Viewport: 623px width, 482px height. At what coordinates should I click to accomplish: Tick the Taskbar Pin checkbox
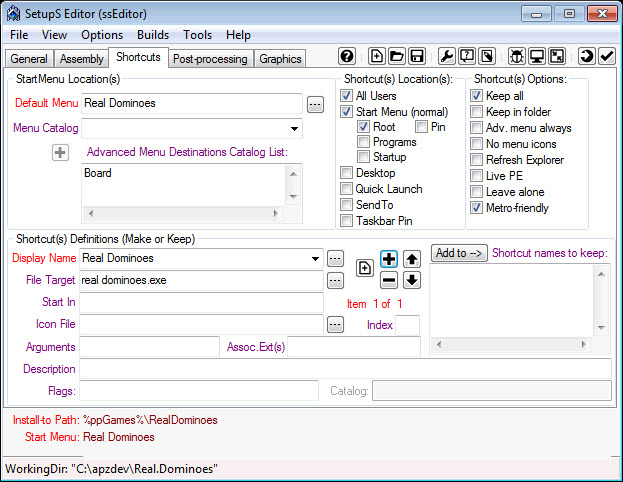point(346,221)
